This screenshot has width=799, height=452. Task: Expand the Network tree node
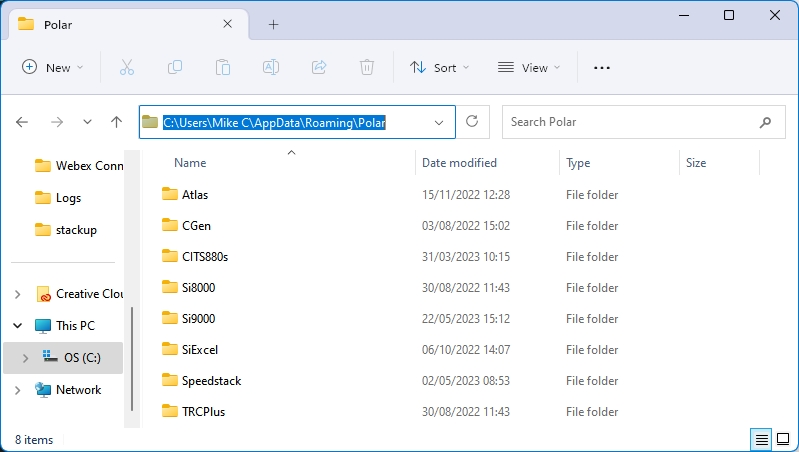17,390
